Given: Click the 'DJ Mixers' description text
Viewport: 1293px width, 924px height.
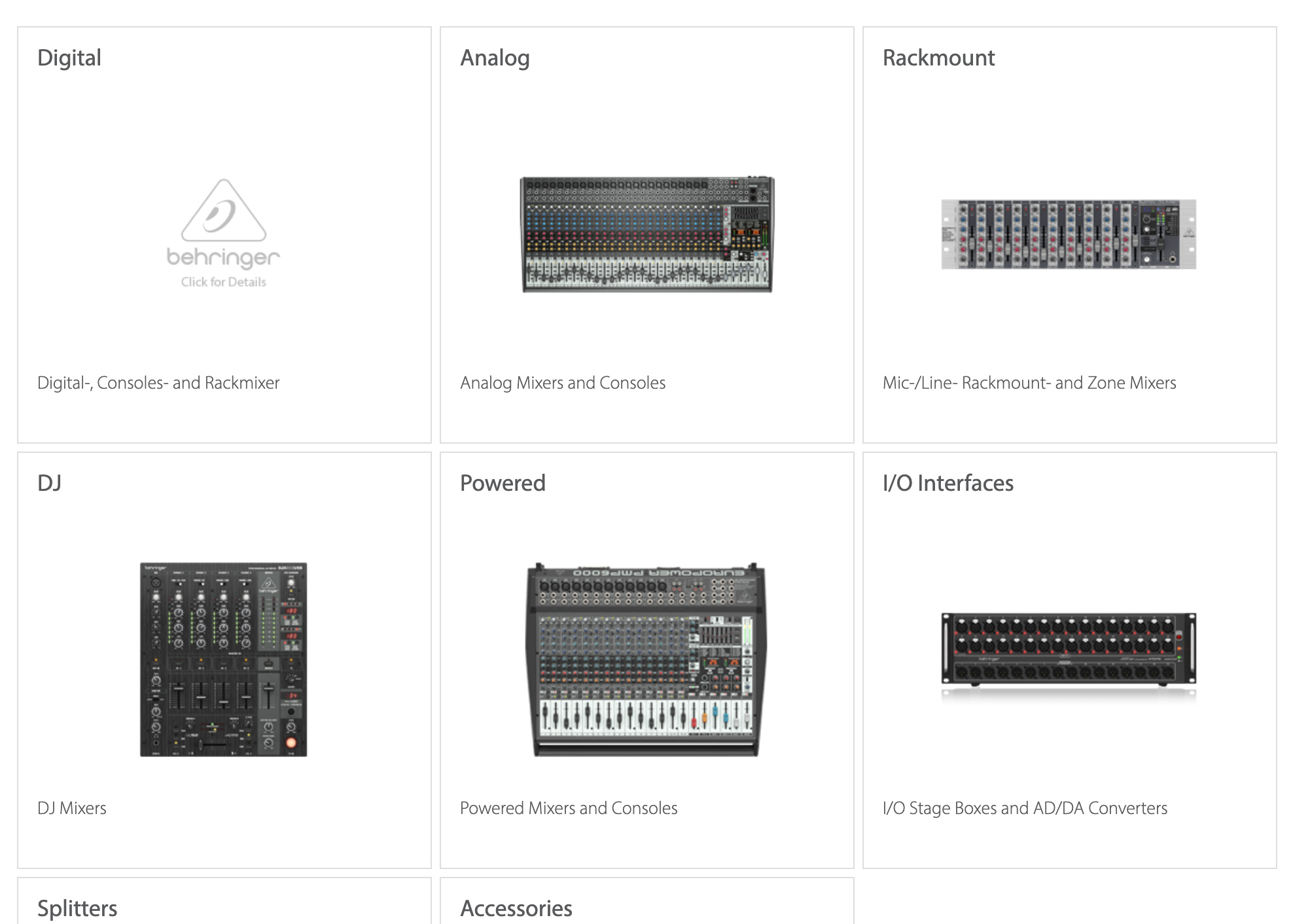Looking at the screenshot, I should [72, 808].
